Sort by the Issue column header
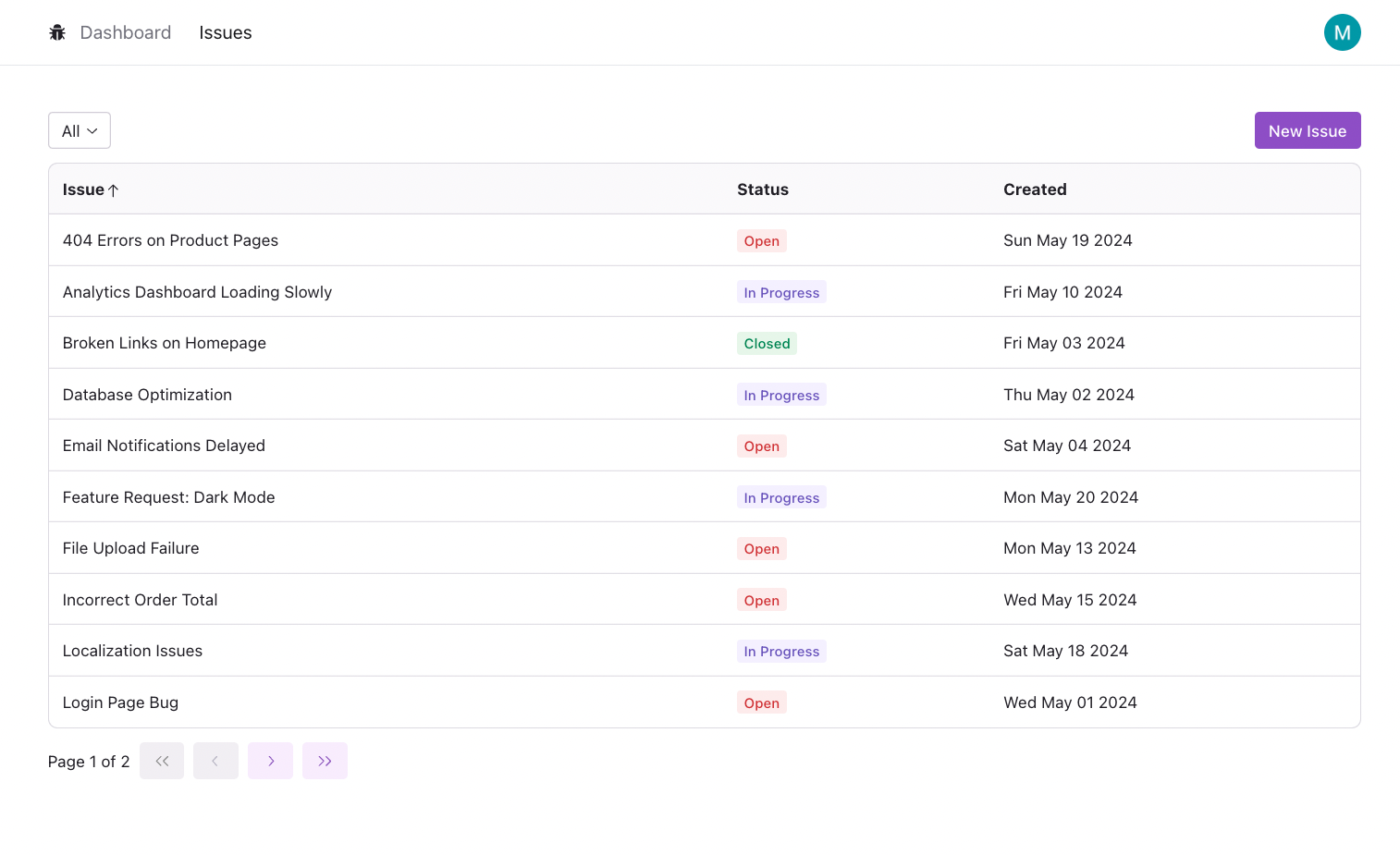Viewport: 1400px width, 855px height. pyautogui.click(x=83, y=189)
